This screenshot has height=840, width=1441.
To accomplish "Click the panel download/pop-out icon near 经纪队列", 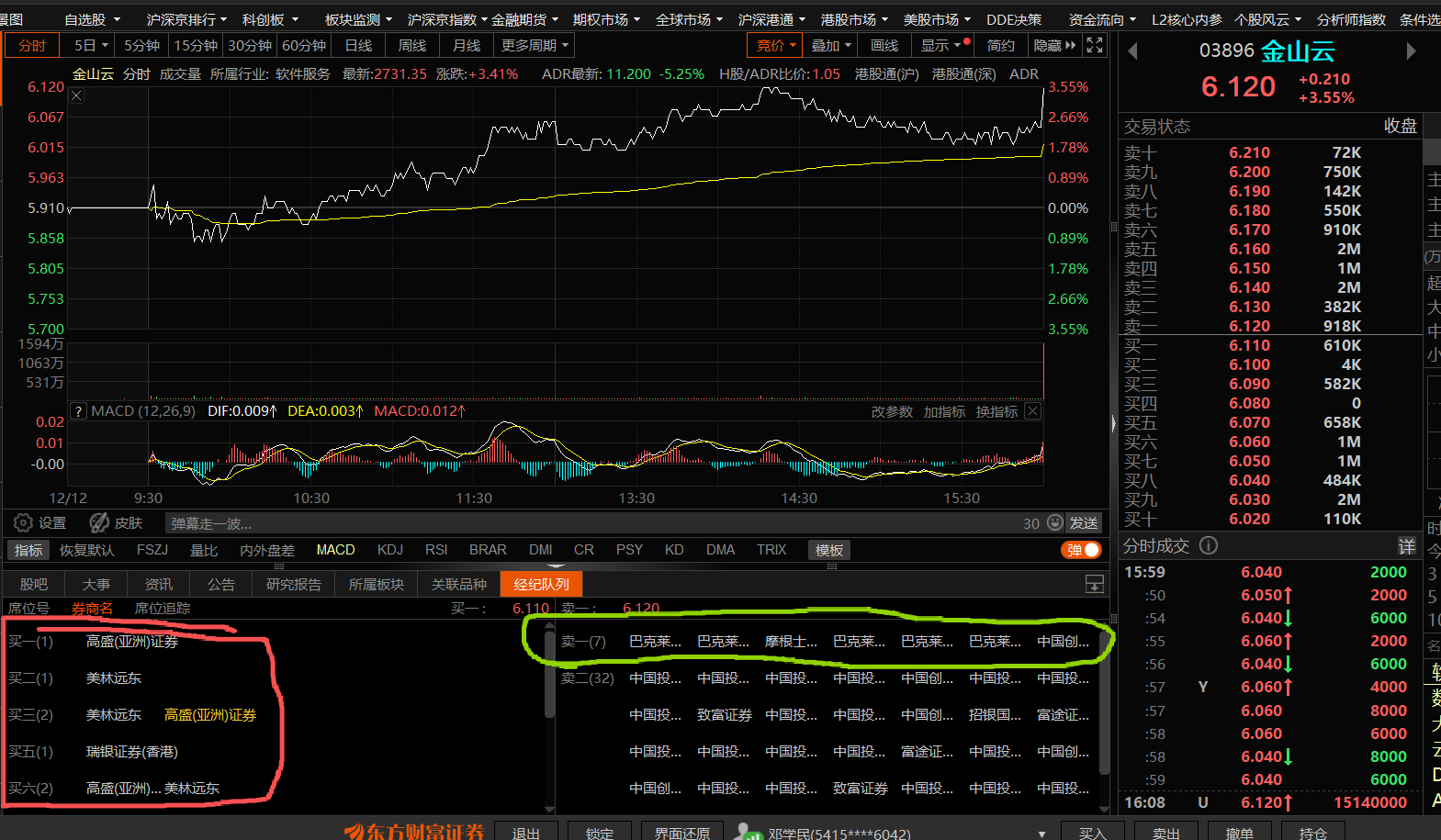I will [x=1095, y=584].
